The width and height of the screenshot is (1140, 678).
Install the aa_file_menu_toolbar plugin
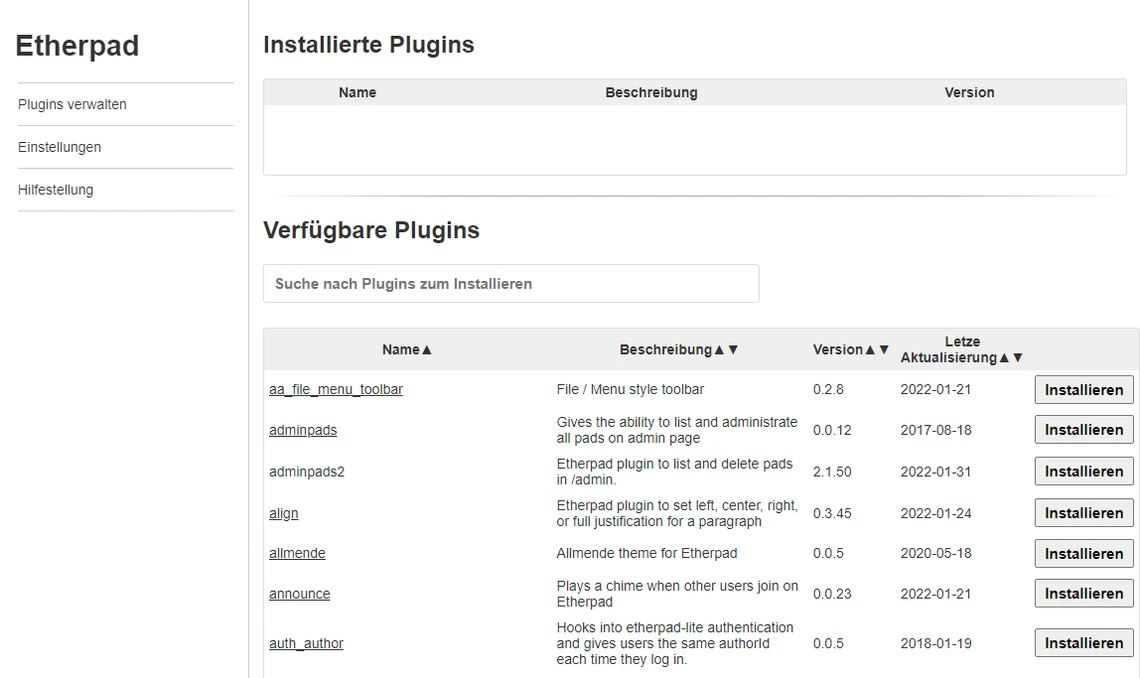tap(1084, 389)
